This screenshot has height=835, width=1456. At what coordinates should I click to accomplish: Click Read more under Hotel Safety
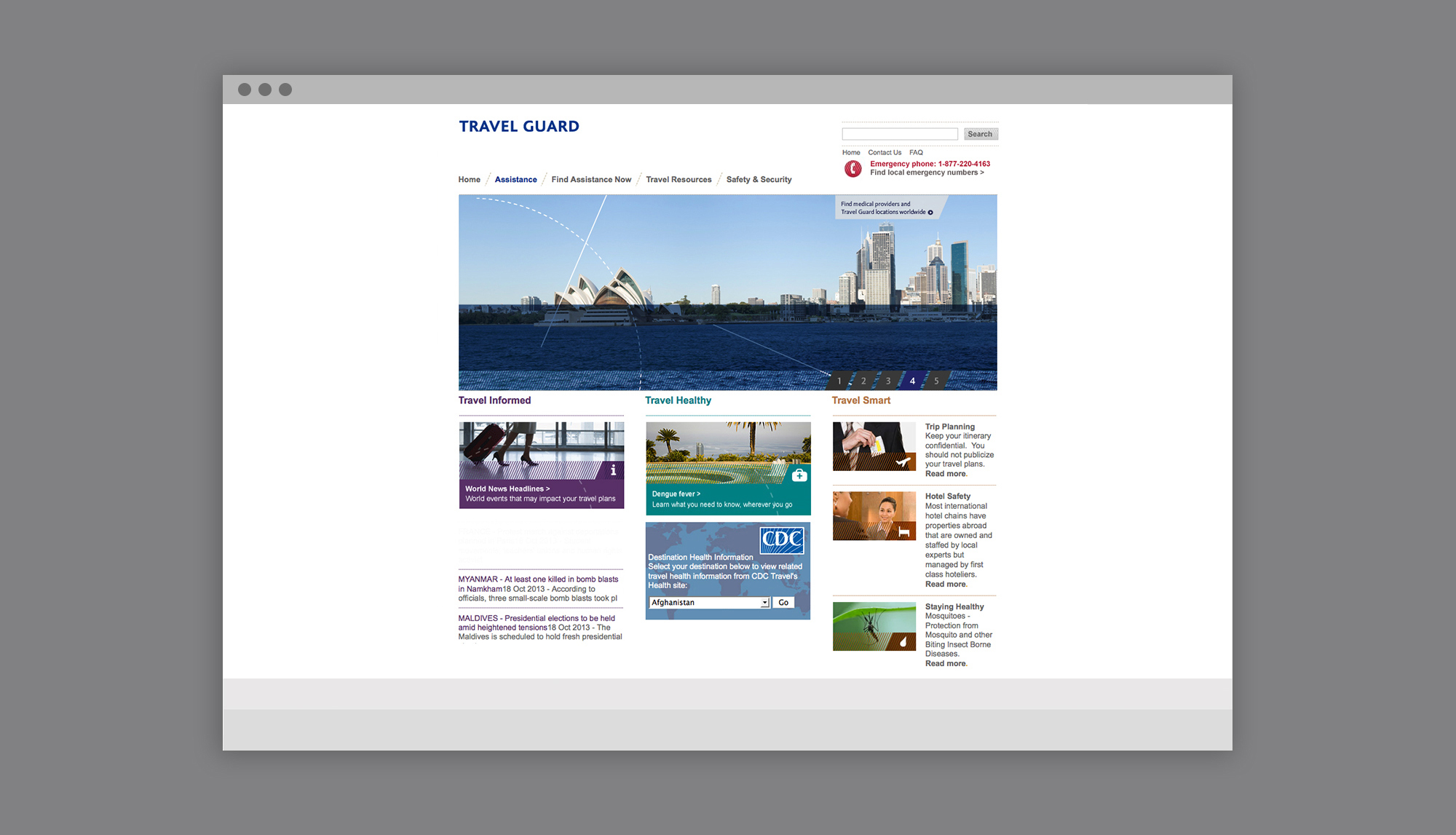pos(946,585)
